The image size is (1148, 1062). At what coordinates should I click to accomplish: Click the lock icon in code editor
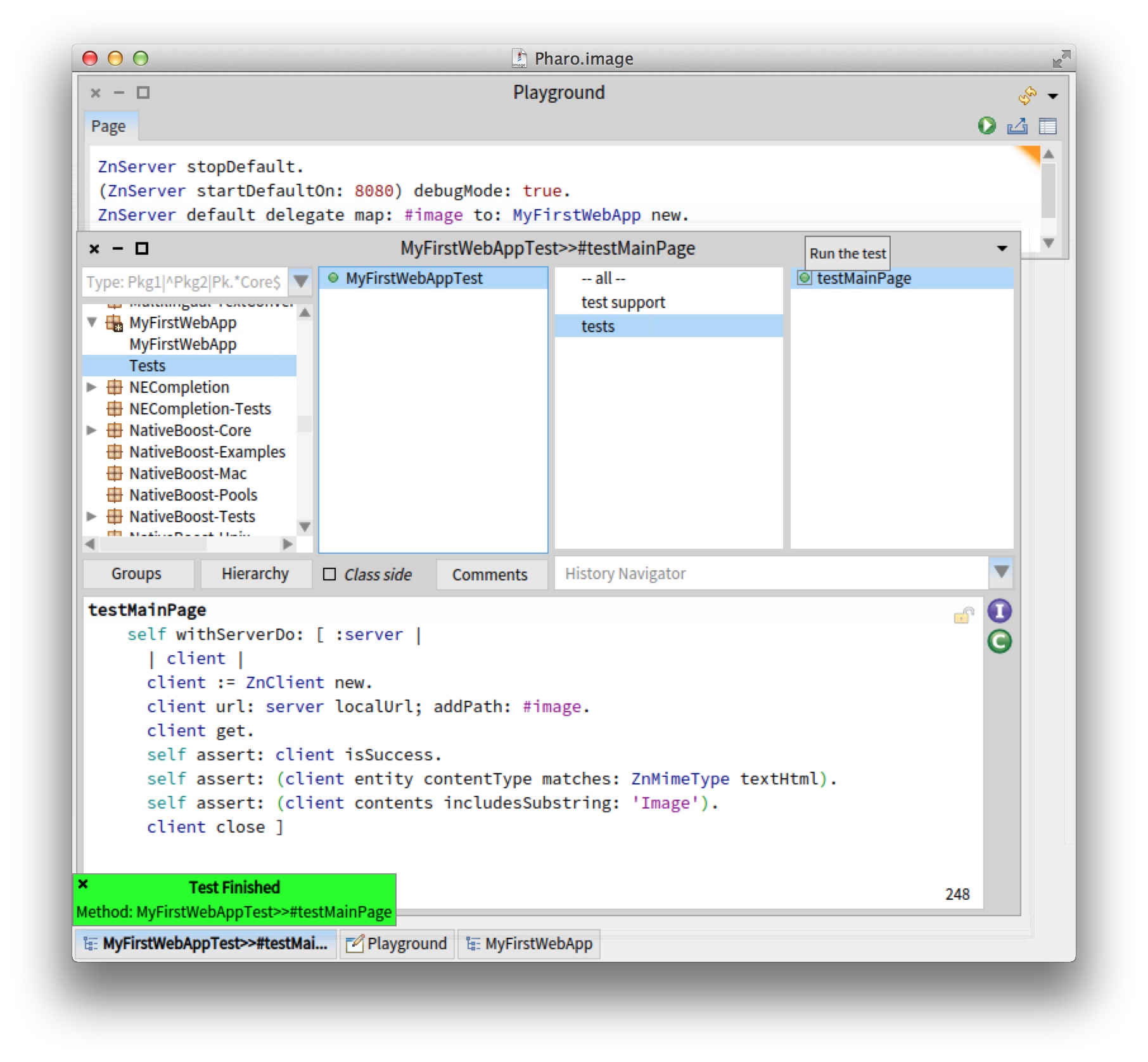(962, 615)
